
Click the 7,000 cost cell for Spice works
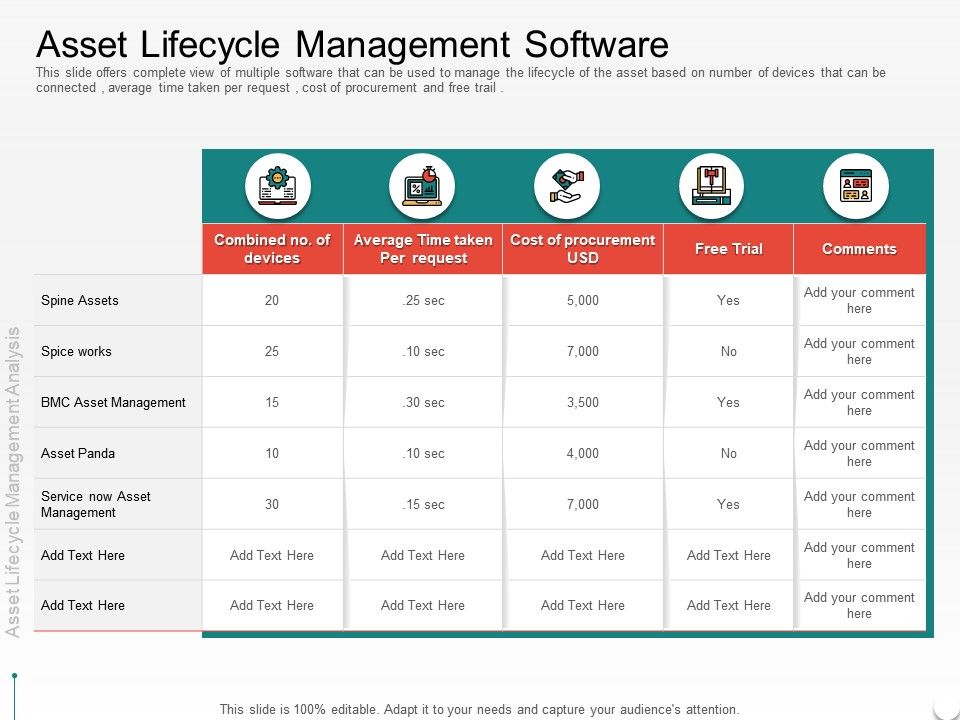coord(583,351)
